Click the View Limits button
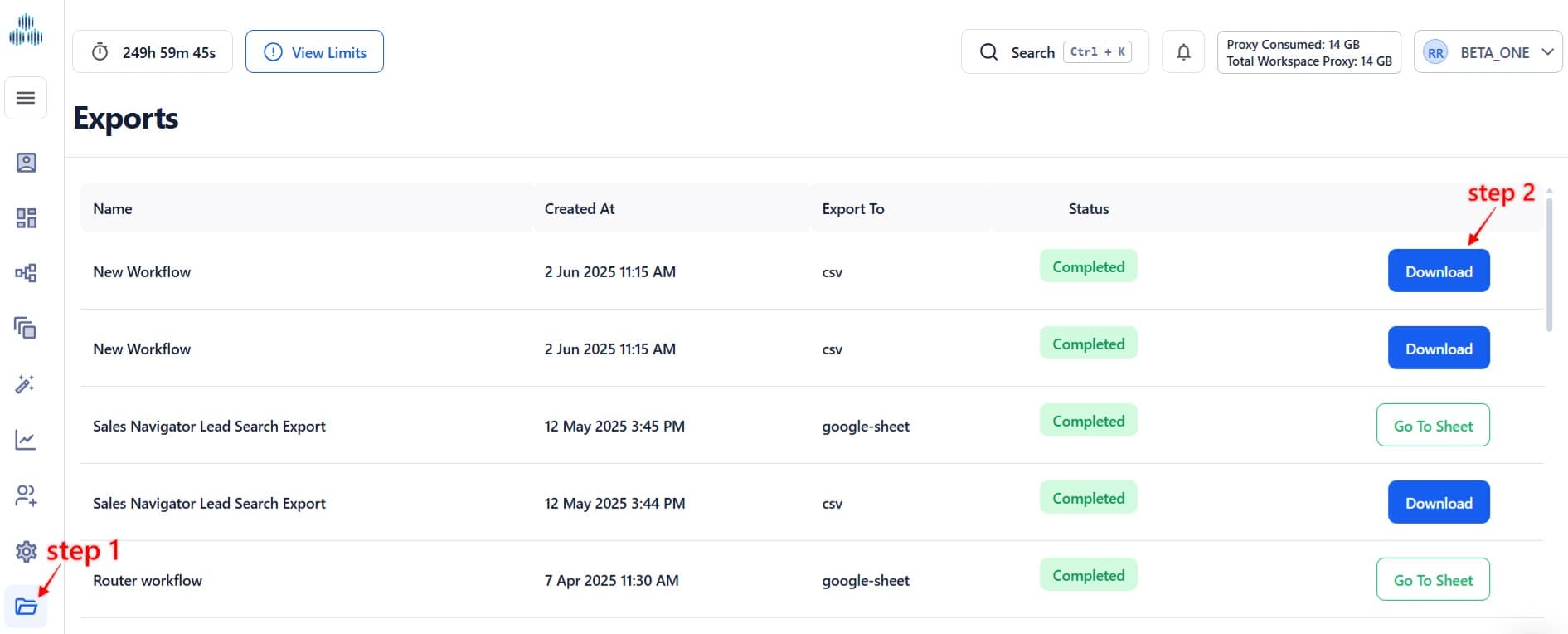Screen dimensions: 1568x634 pyautogui.click(x=314, y=52)
